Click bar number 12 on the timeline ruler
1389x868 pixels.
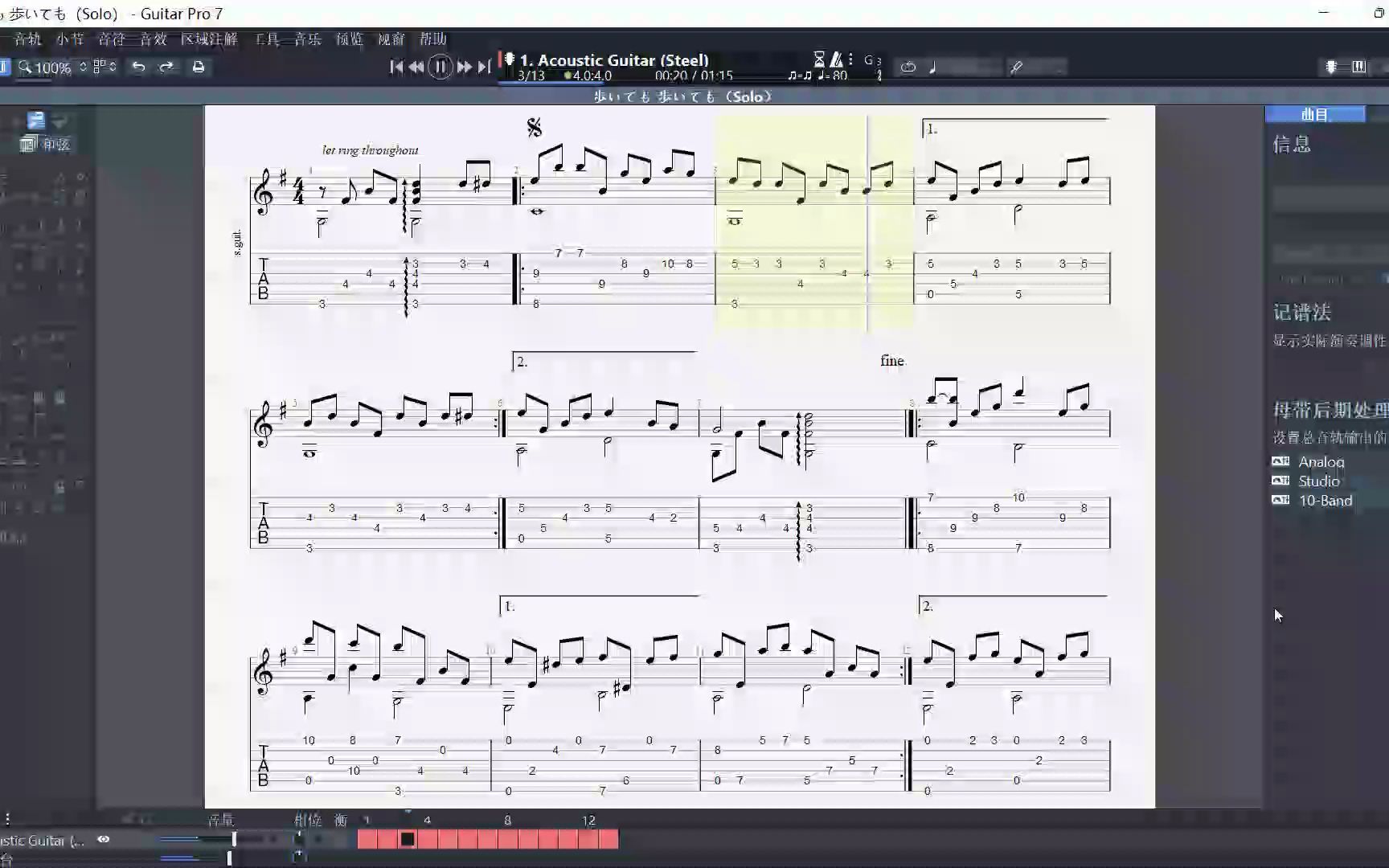[588, 820]
